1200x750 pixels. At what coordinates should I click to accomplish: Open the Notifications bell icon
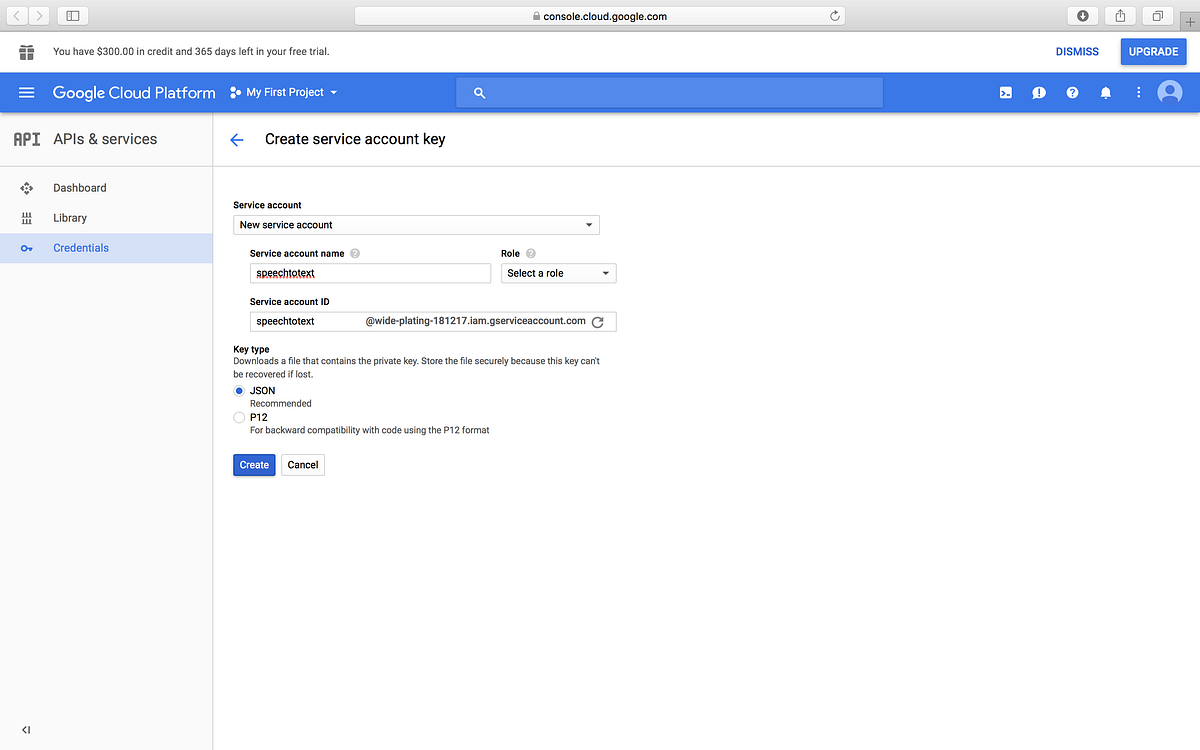pyautogui.click(x=1105, y=92)
